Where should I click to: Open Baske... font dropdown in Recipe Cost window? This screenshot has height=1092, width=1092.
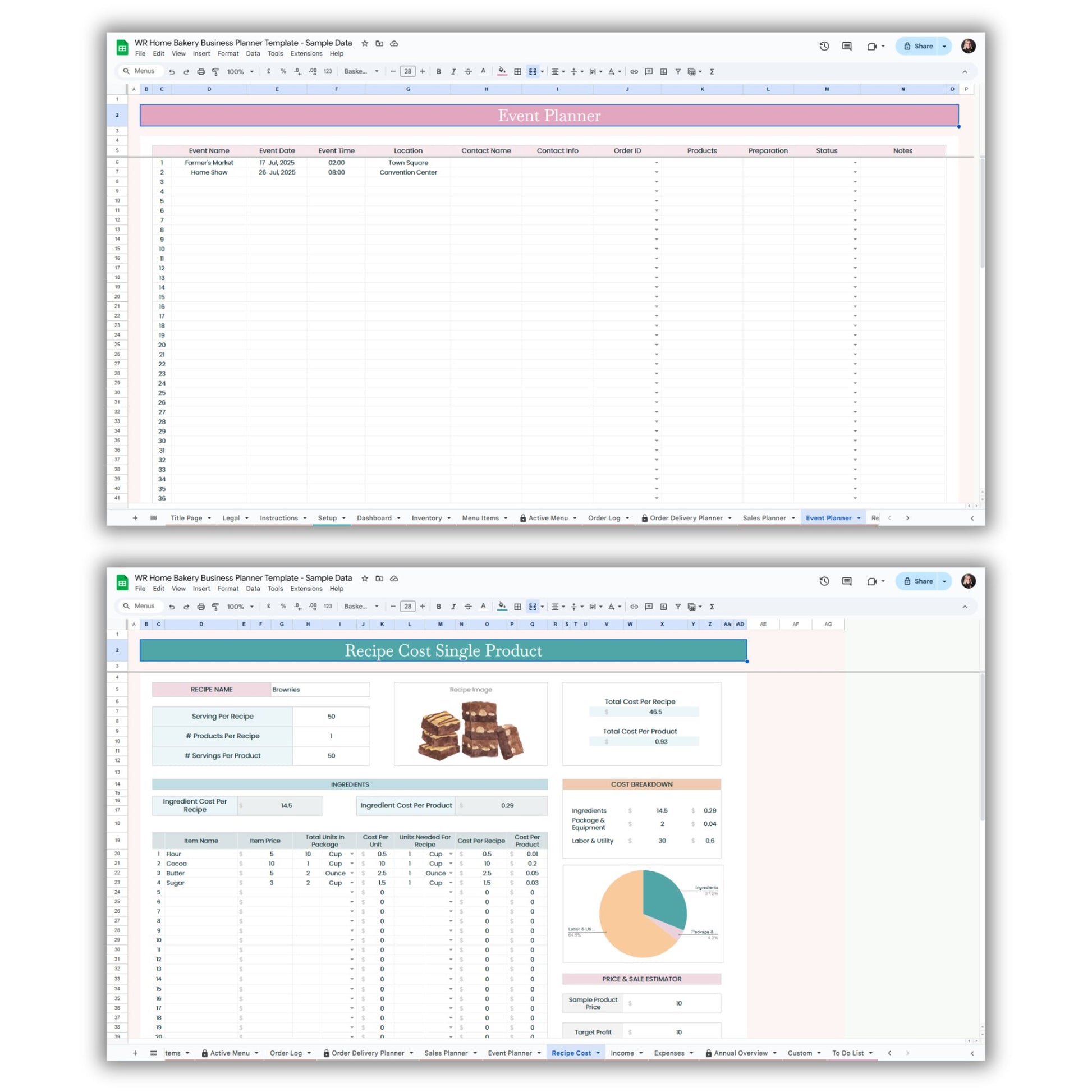pyautogui.click(x=361, y=607)
